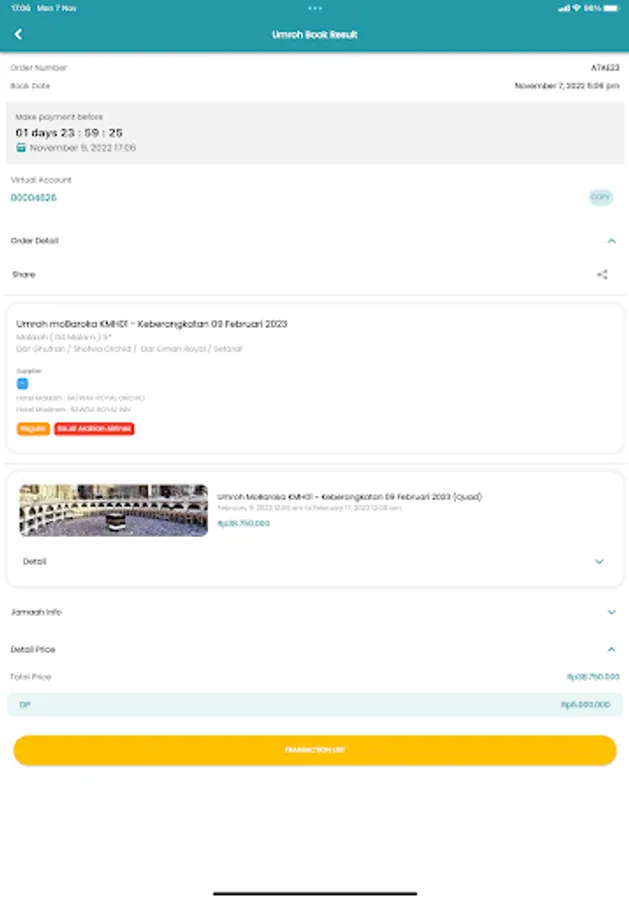The height and width of the screenshot is (900, 629).
Task: Tap the share icon
Action: coord(602,274)
